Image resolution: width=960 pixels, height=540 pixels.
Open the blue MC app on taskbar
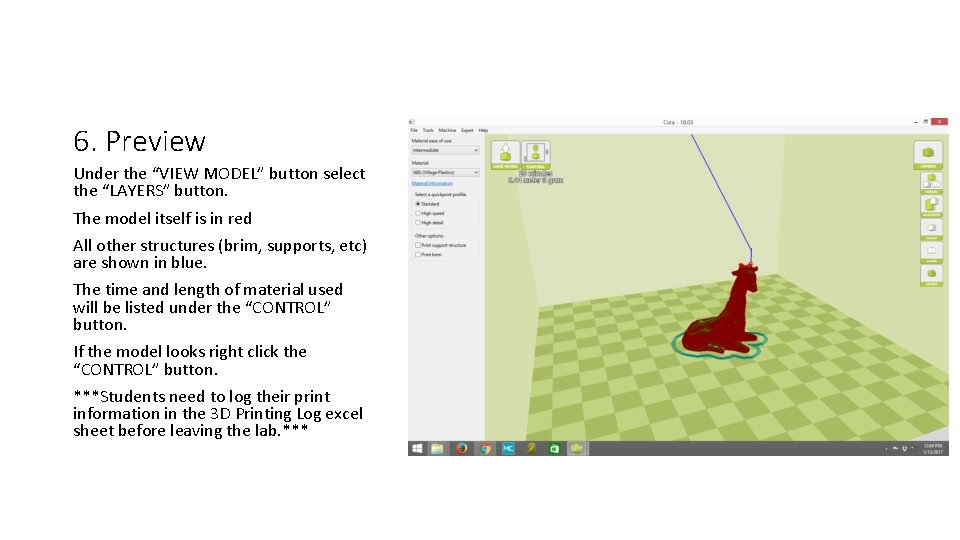click(x=508, y=449)
